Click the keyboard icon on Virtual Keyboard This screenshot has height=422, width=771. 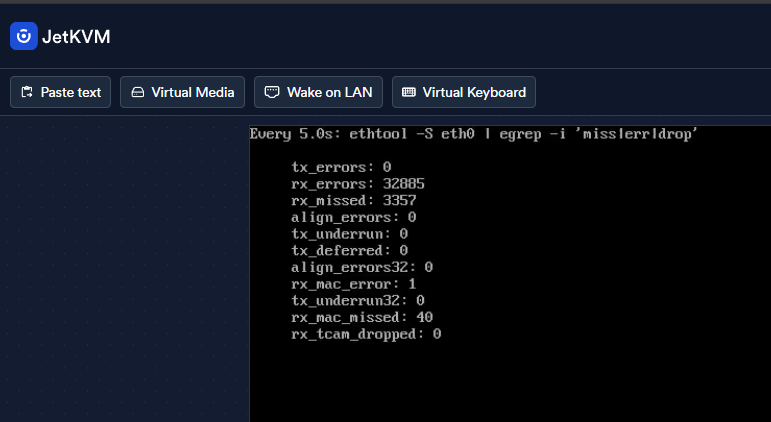coord(409,92)
